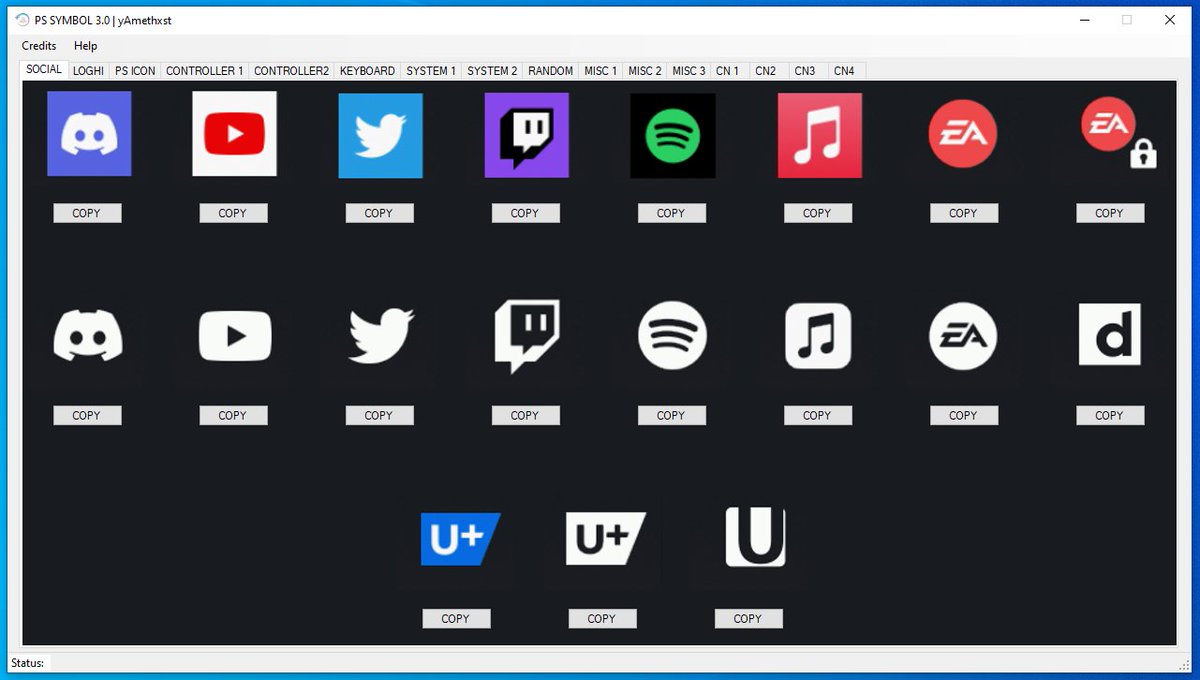Viewport: 1200px width, 680px height.
Task: Click the white Spotify icon
Action: (672, 335)
